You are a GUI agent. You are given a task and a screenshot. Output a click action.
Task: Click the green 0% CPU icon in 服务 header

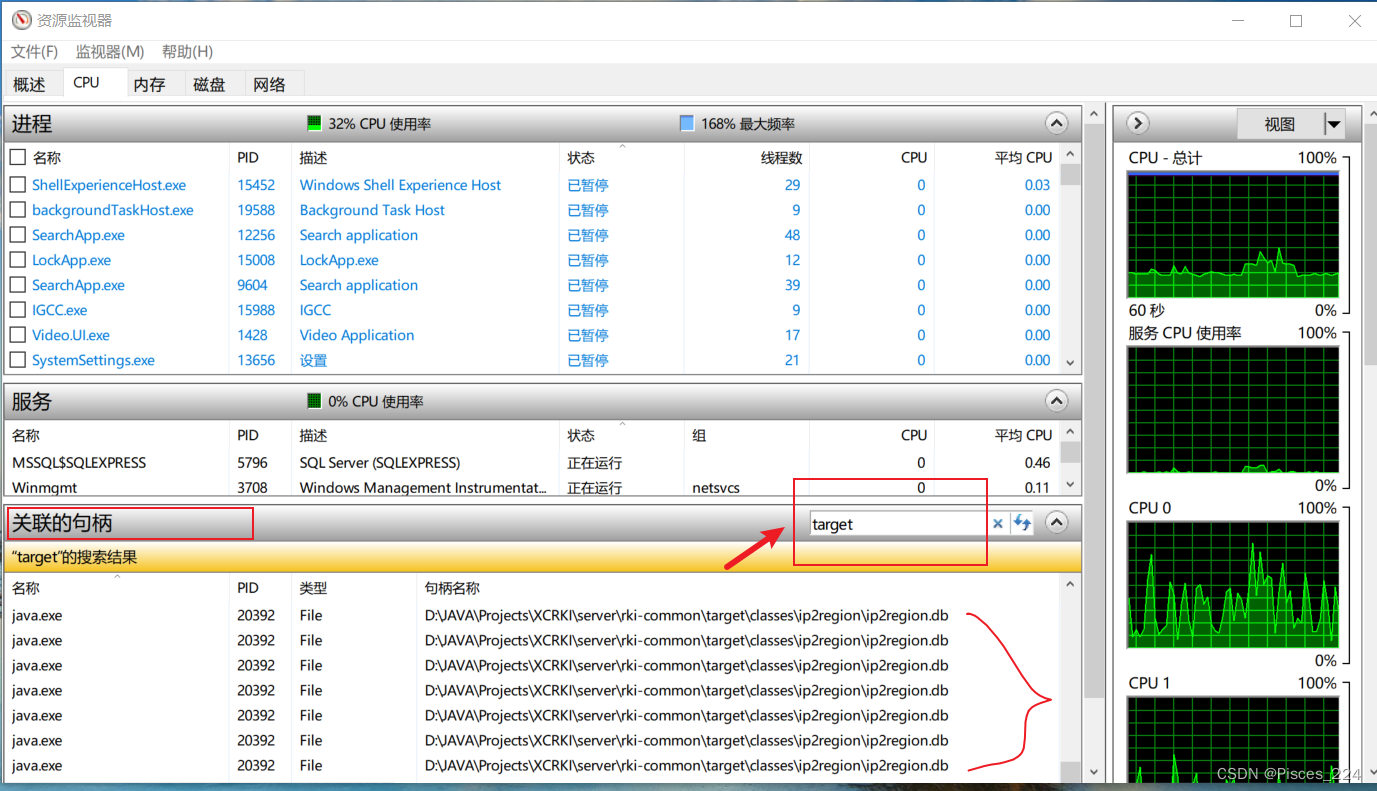[x=314, y=401]
